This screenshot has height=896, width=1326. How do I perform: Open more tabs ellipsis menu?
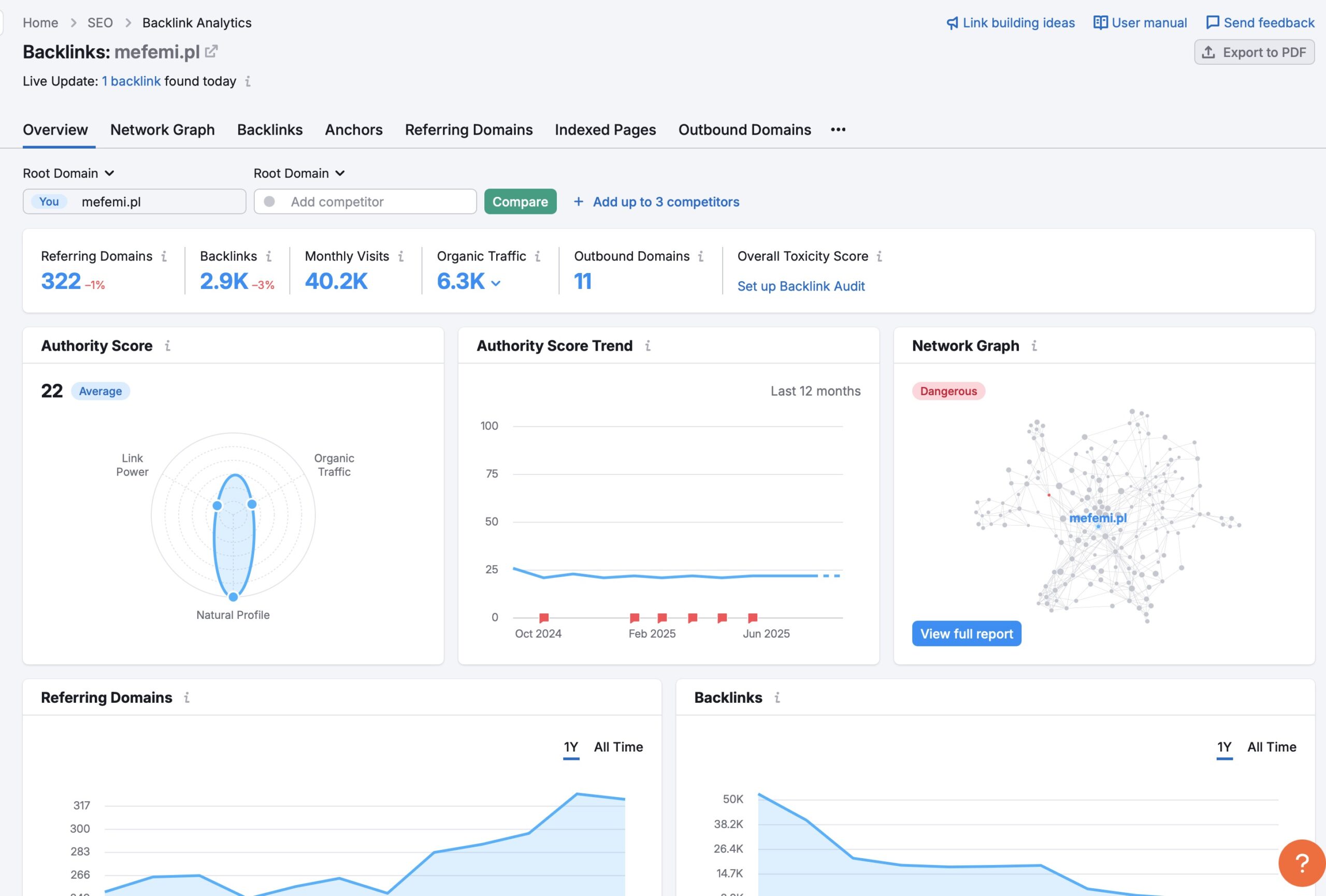point(838,129)
